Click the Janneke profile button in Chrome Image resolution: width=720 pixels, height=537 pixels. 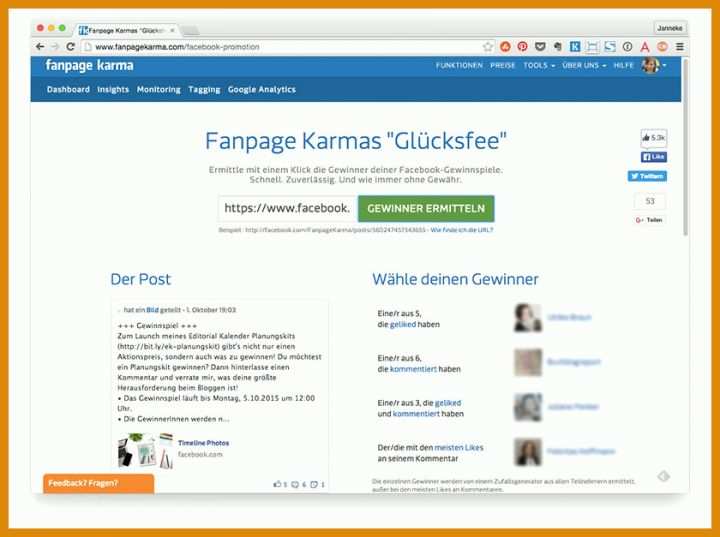670,28
